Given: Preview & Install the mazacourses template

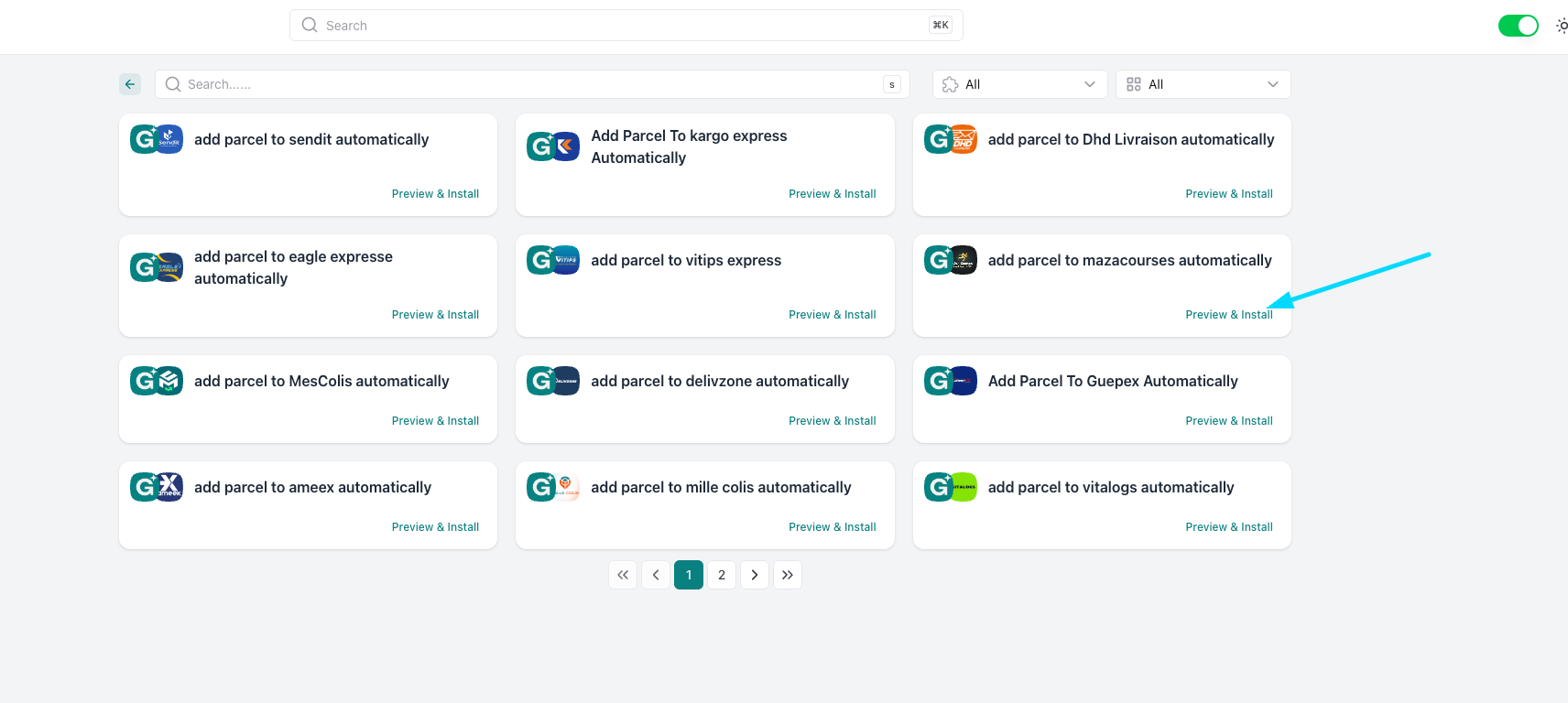Looking at the screenshot, I should [1228, 315].
